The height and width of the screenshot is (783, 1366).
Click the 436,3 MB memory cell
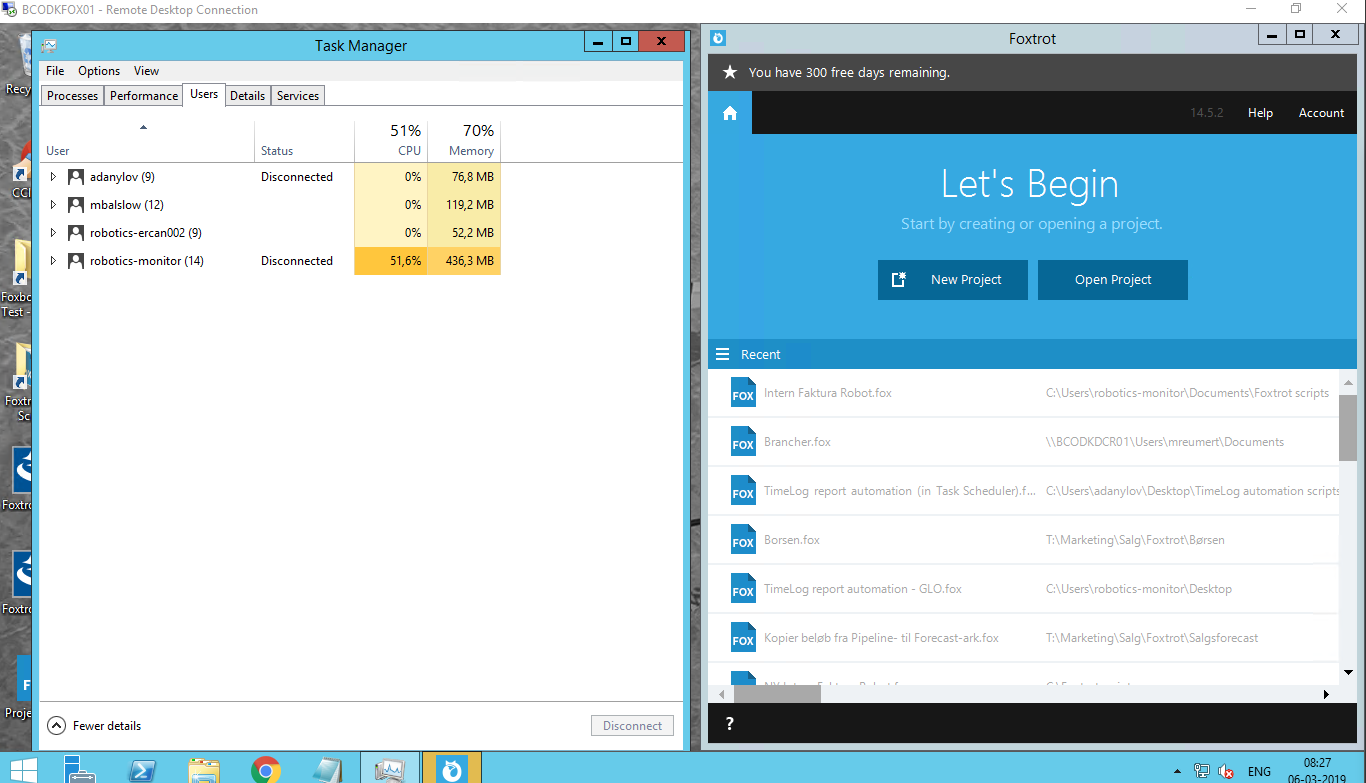tap(464, 261)
